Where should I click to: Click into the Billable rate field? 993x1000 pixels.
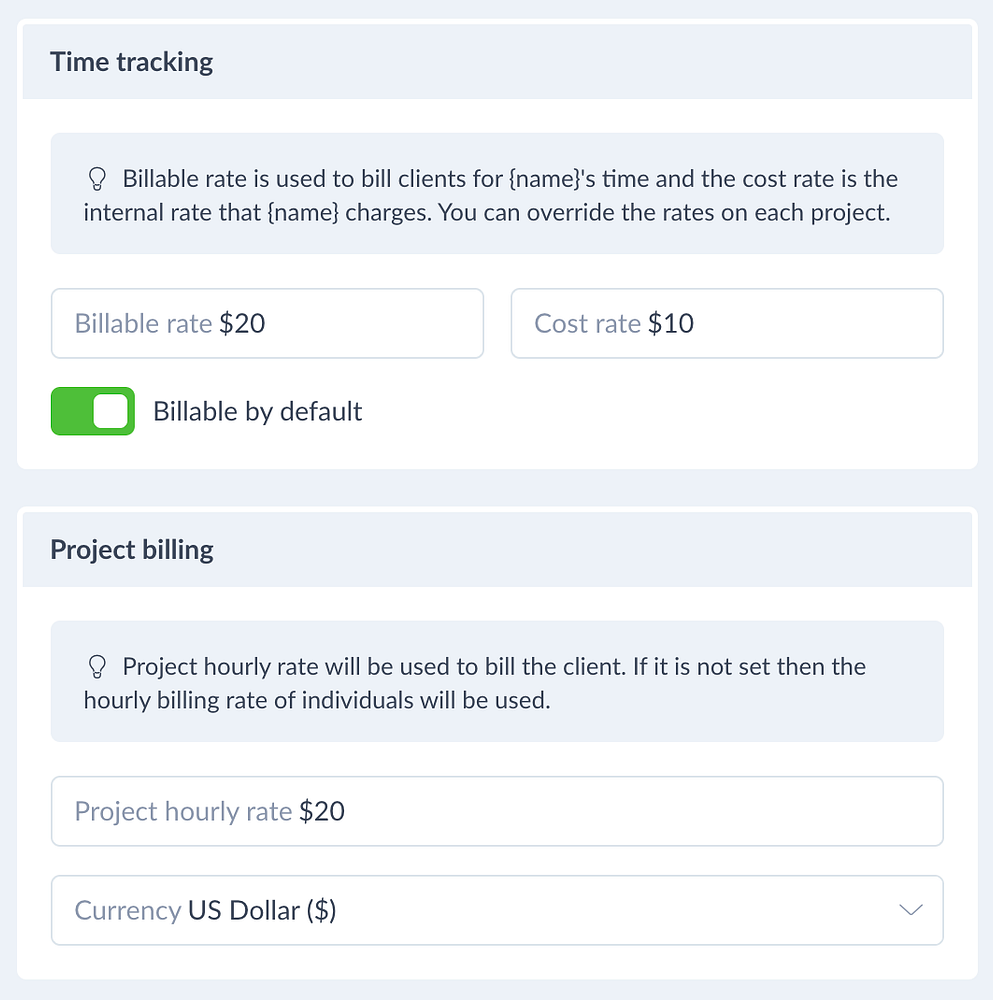(x=350, y=323)
